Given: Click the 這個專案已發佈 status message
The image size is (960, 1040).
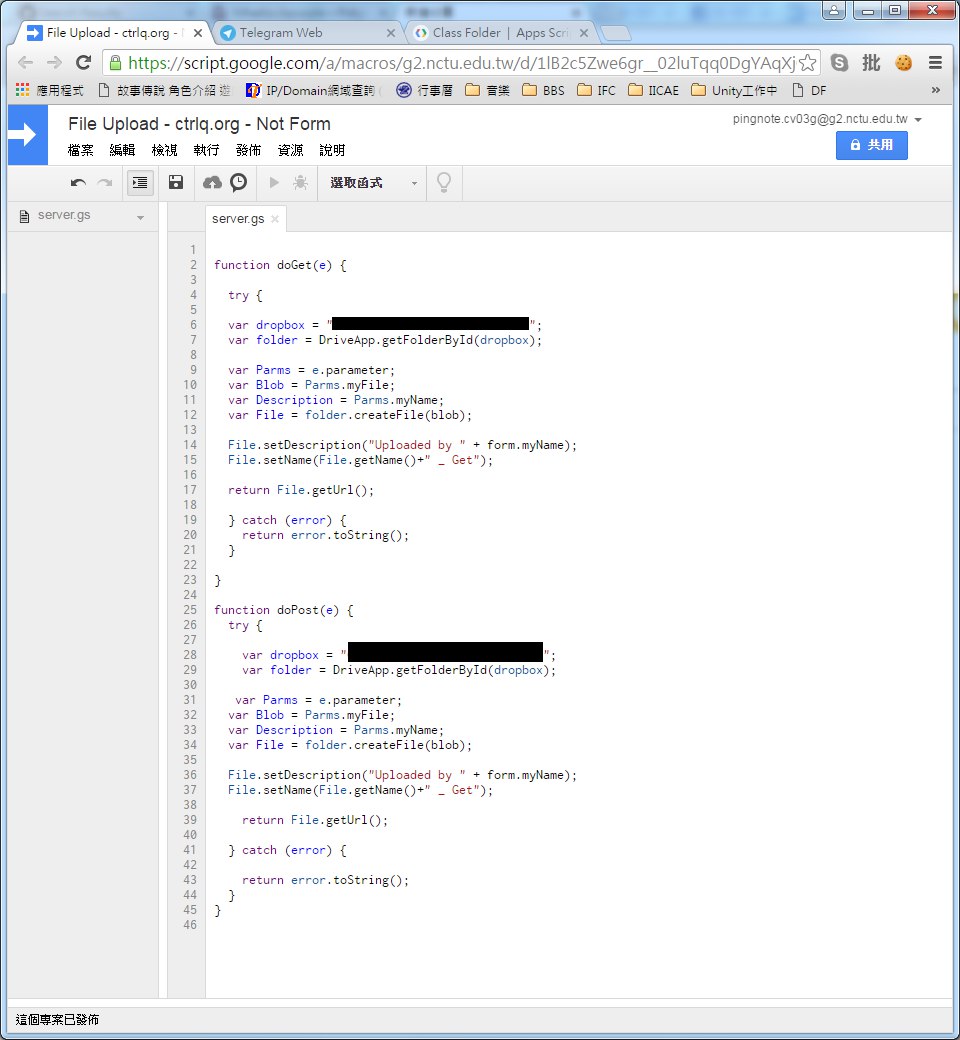Looking at the screenshot, I should click(57, 1019).
